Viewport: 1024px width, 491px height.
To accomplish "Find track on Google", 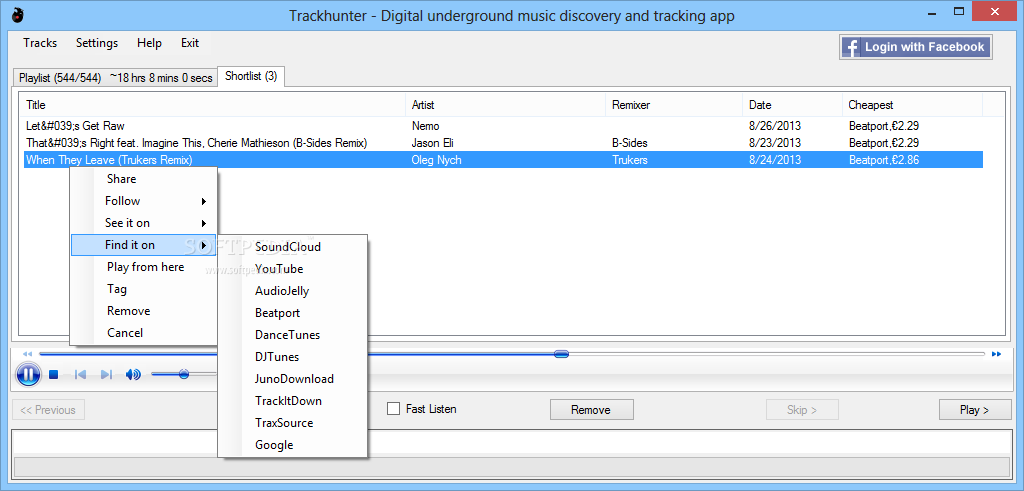I will (293, 445).
